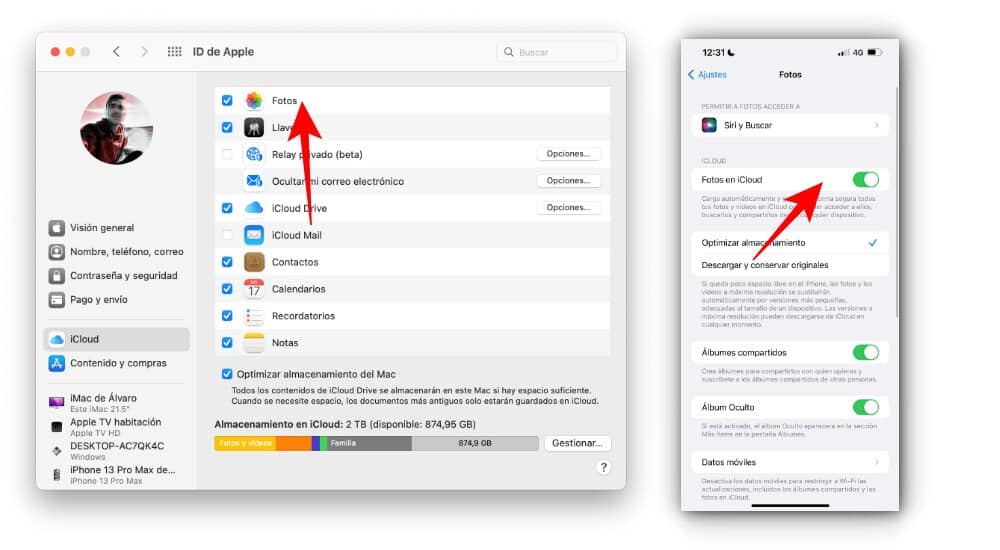Click the iCloud Drive cloud icon
The height and width of the screenshot is (550, 1000).
254,208
